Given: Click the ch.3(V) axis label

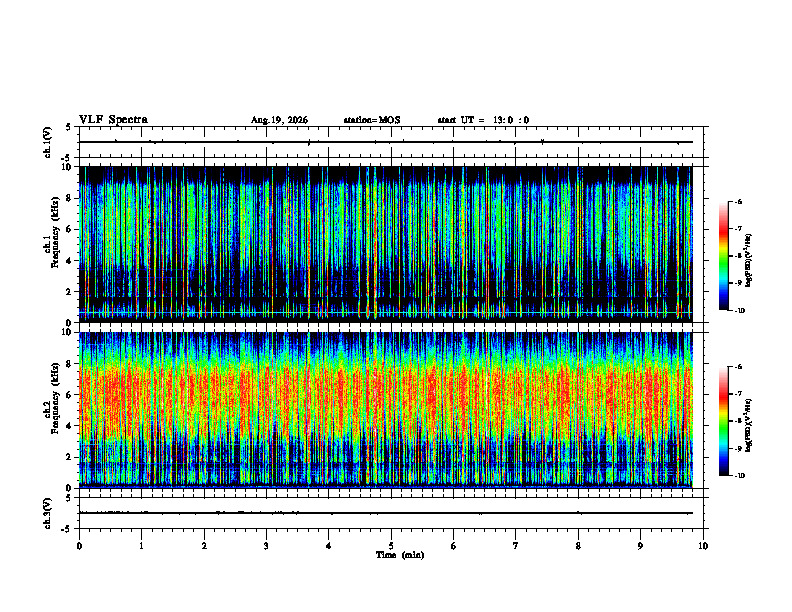Looking at the screenshot, I should point(48,513).
